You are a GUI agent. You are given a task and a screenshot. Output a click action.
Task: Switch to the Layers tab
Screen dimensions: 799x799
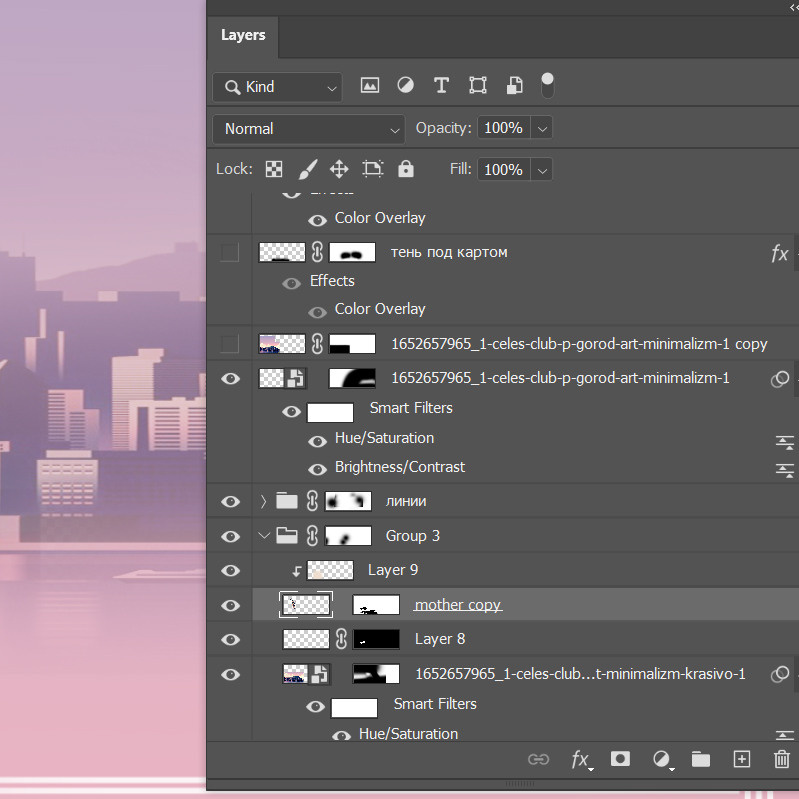tap(243, 35)
